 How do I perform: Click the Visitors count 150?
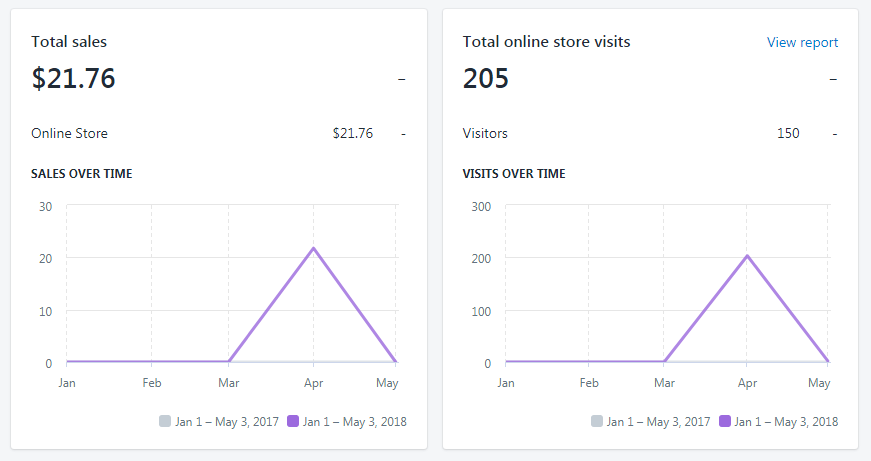pos(788,133)
